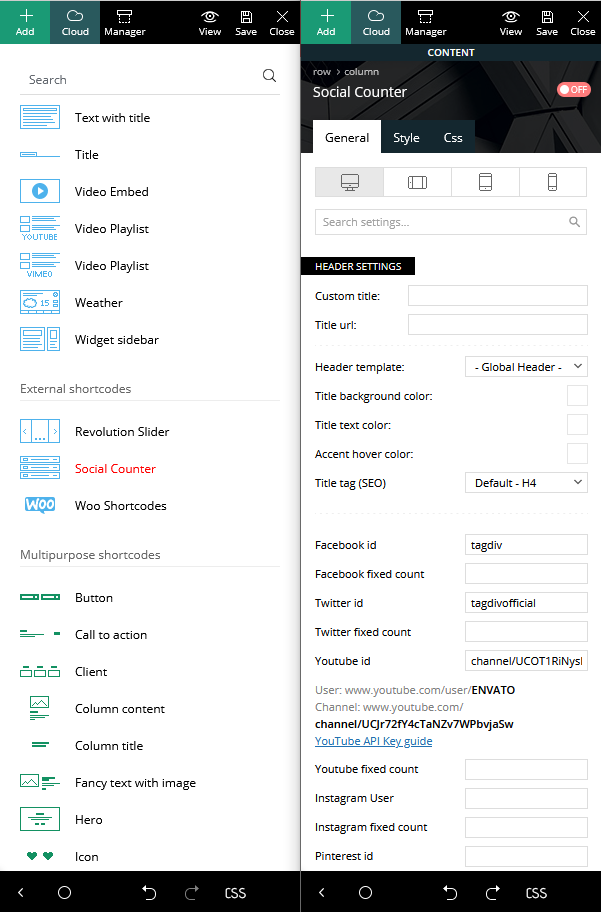Pick Title background color swatch
Viewport: 601px width, 912px height.
[577, 396]
